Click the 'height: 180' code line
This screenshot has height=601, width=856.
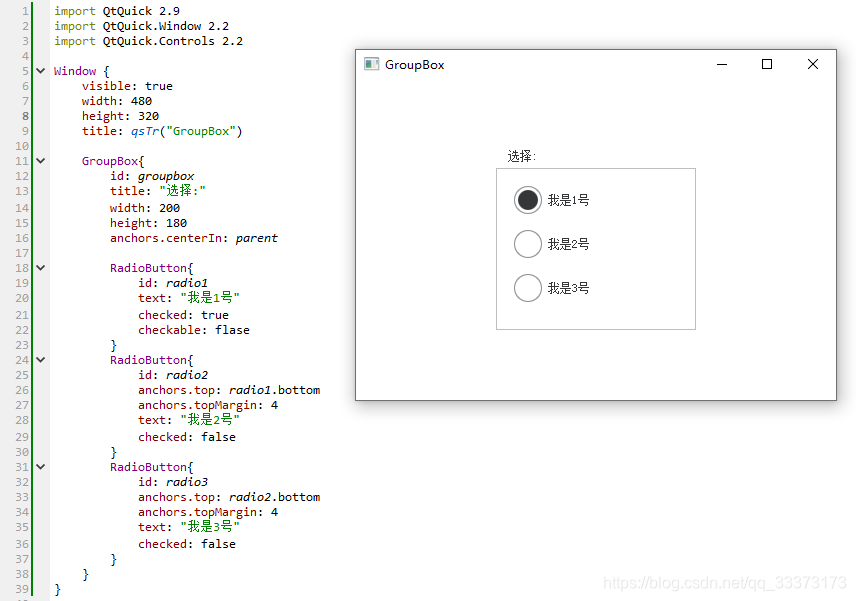pos(148,223)
